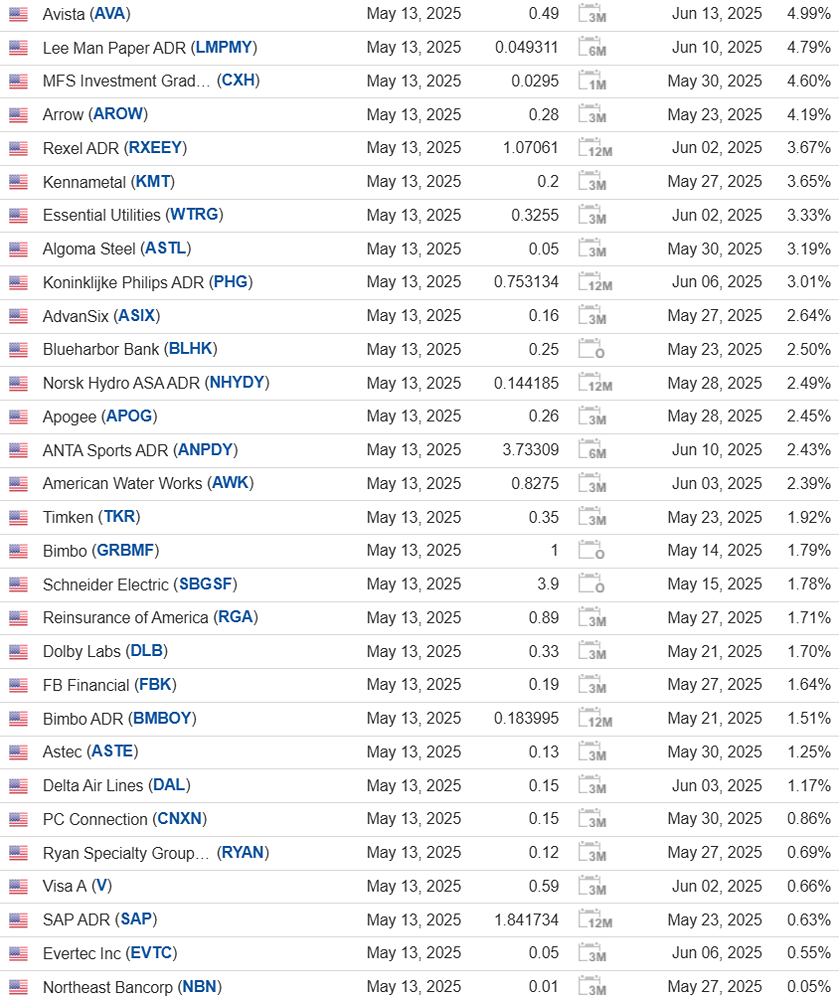
Task: Click the US flag icon next to Kennametal
Action: tap(18, 182)
